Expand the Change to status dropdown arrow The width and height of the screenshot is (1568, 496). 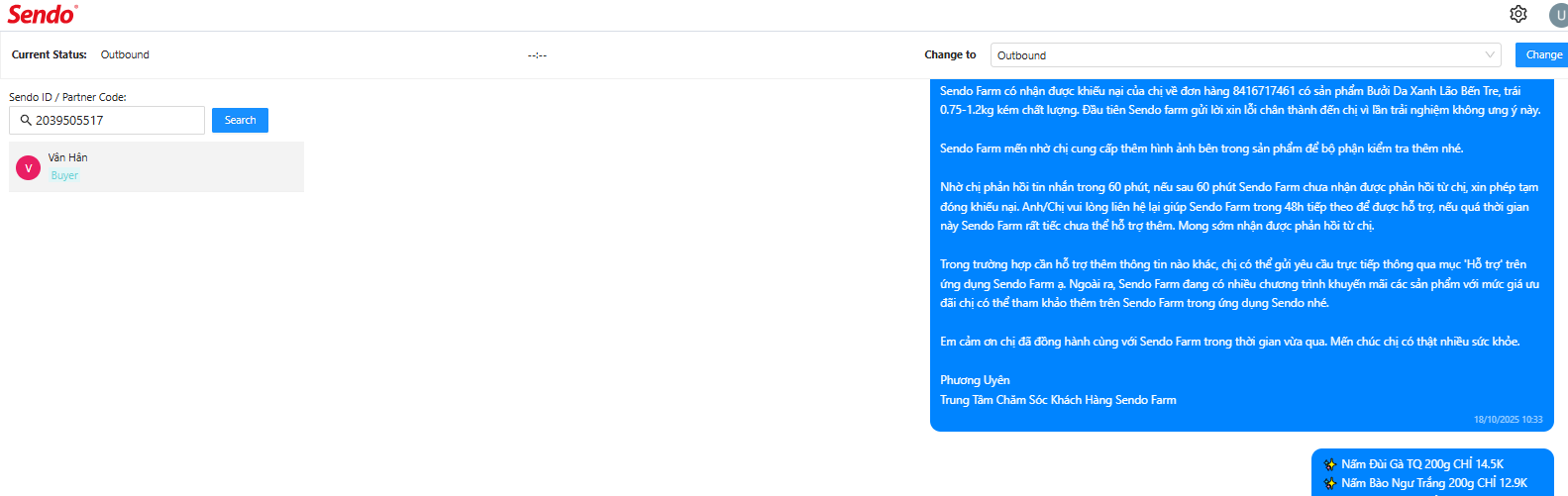[x=1490, y=55]
